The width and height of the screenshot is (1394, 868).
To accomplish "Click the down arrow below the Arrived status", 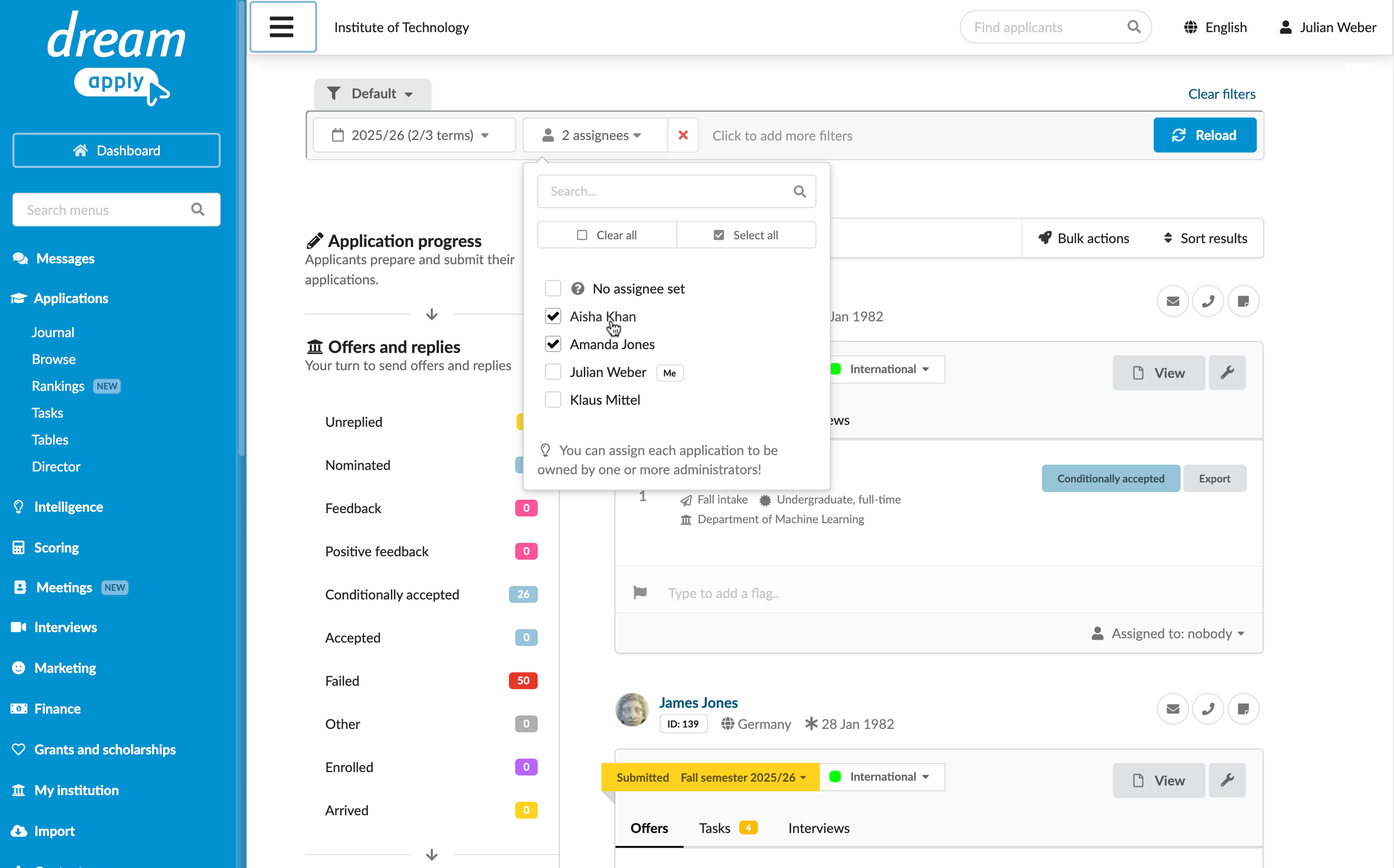I will (x=432, y=855).
